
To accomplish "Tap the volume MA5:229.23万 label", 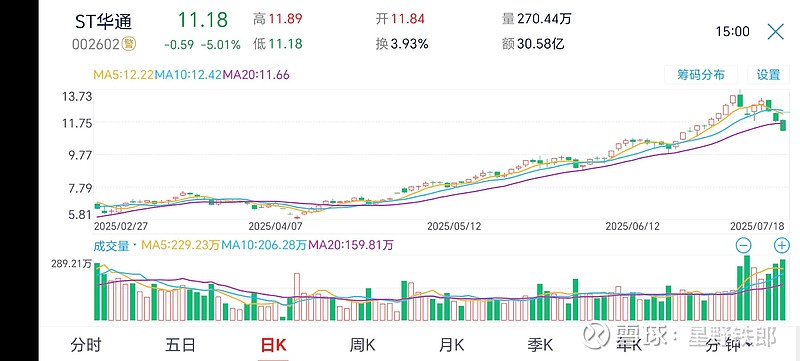I will coord(181,246).
